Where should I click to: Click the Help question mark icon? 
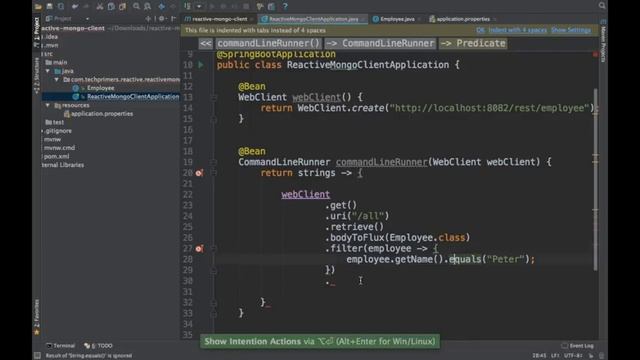(x=285, y=6)
